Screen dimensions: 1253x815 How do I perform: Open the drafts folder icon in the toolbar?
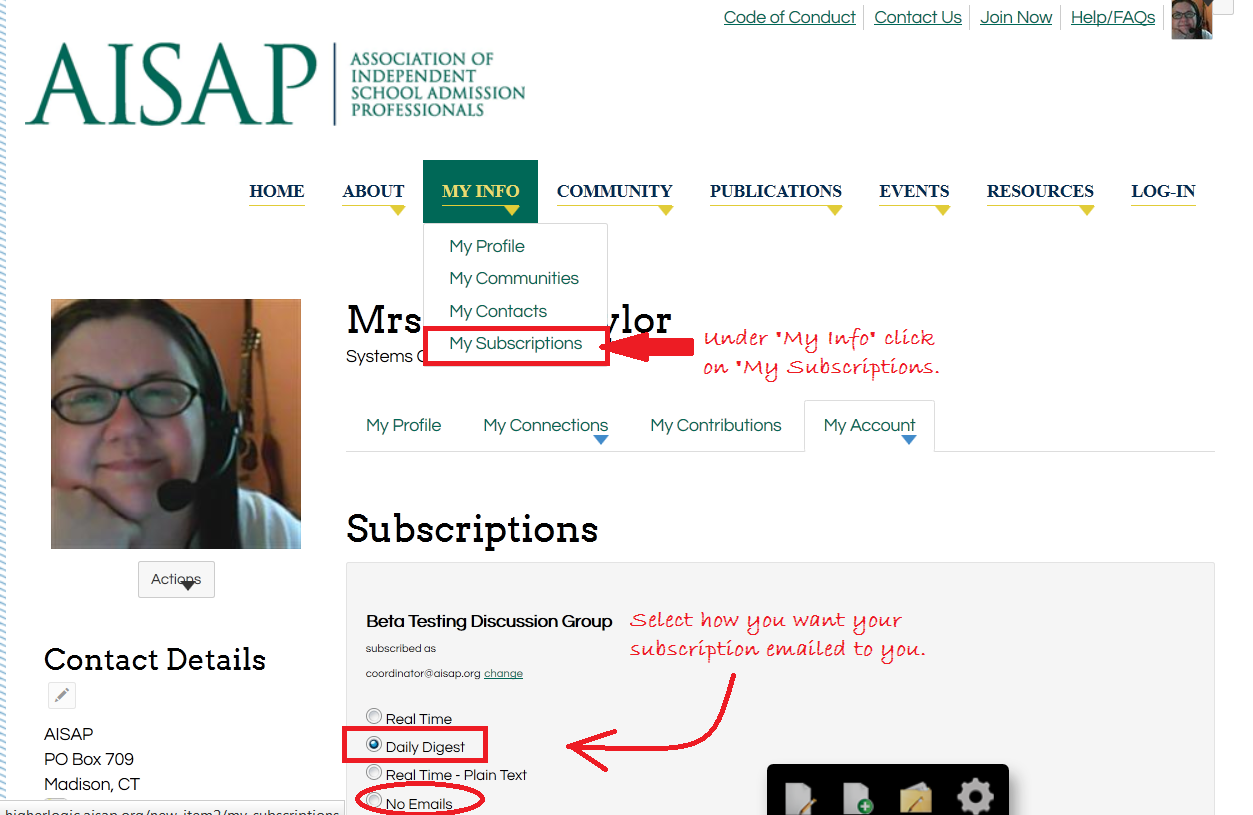click(917, 798)
